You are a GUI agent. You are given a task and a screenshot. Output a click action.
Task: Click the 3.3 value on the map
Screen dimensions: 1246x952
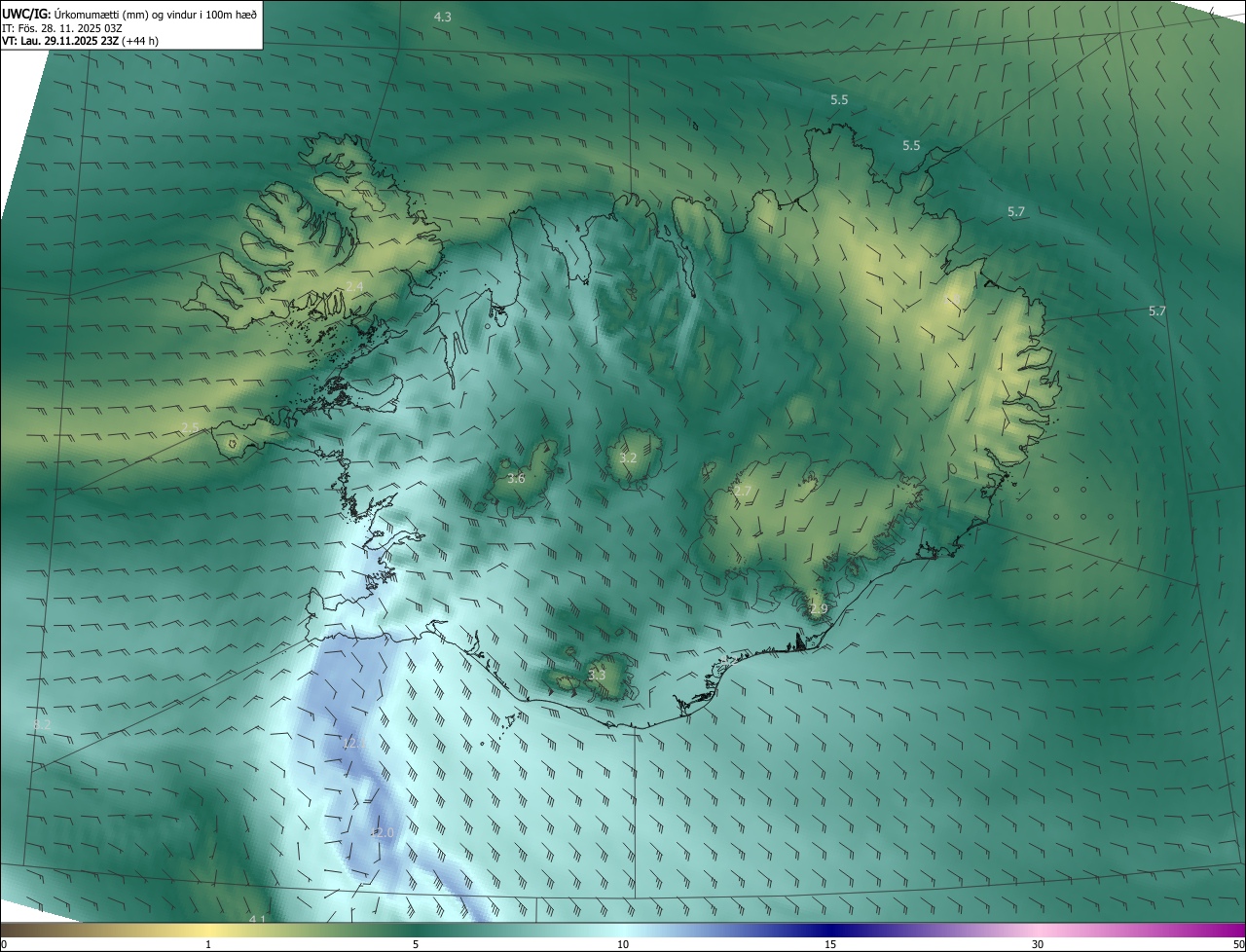(597, 675)
